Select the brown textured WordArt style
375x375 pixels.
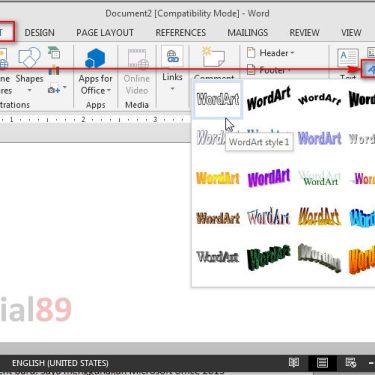click(x=218, y=218)
